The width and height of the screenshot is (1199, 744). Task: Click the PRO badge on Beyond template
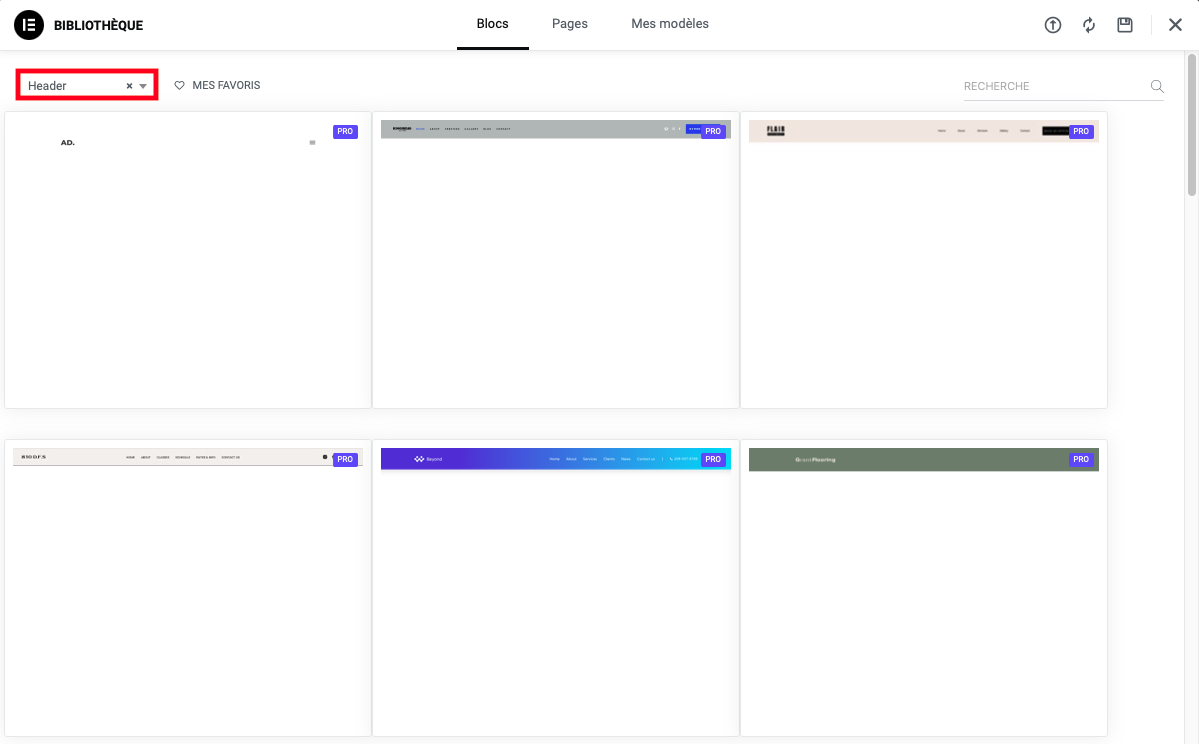[713, 459]
